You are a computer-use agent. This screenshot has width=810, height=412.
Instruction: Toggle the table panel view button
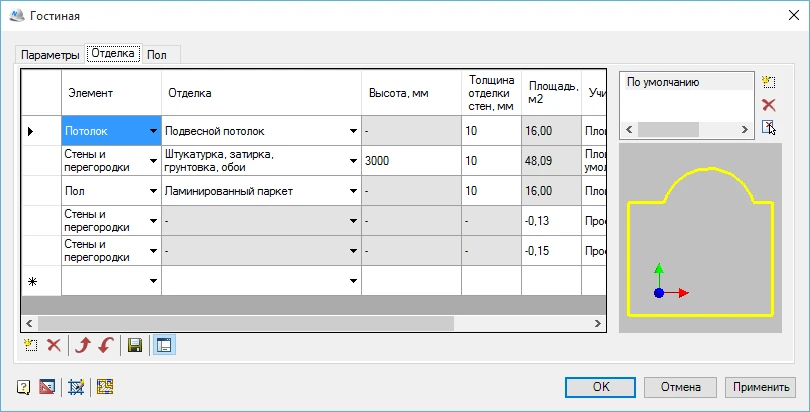coord(163,345)
